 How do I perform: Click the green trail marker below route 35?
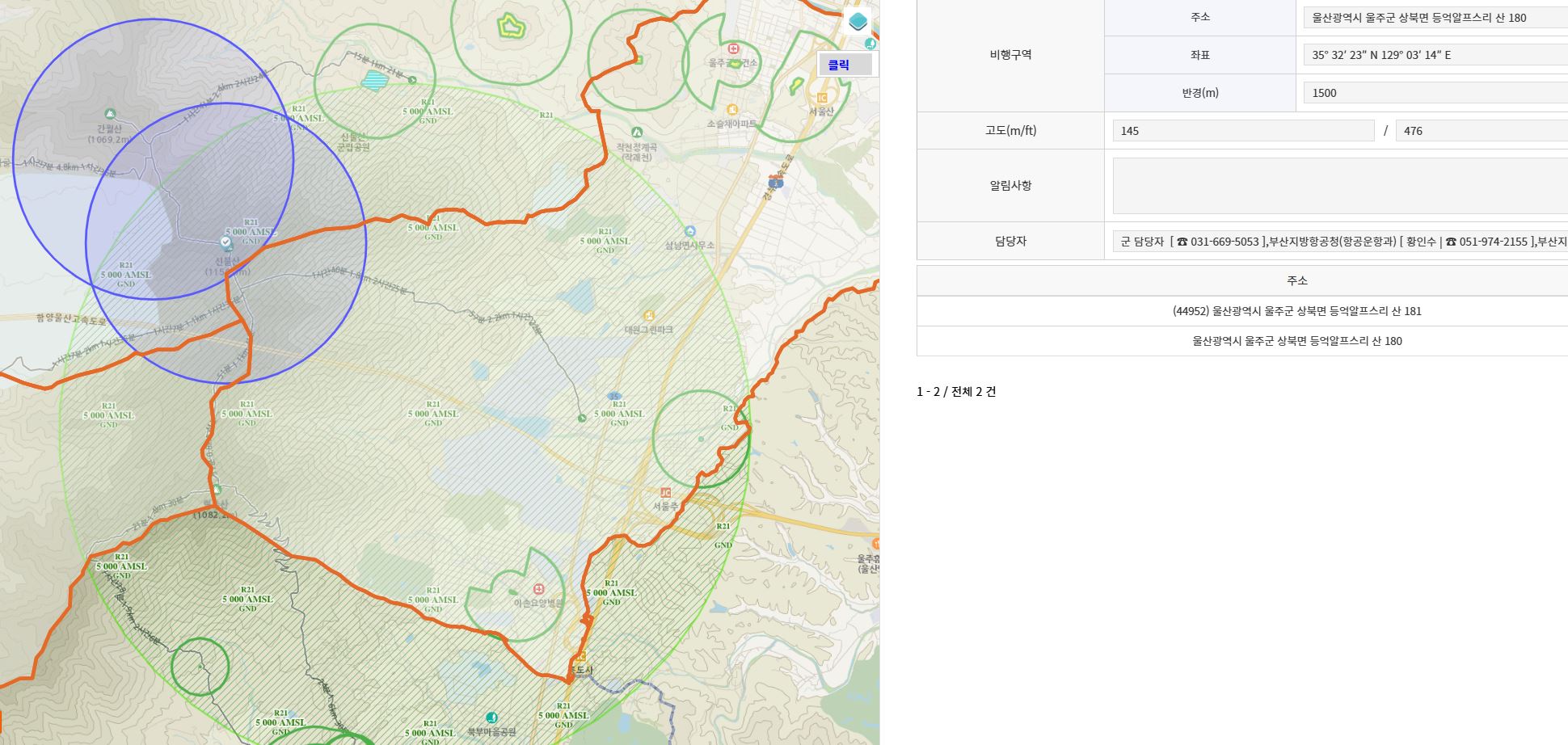[582, 418]
